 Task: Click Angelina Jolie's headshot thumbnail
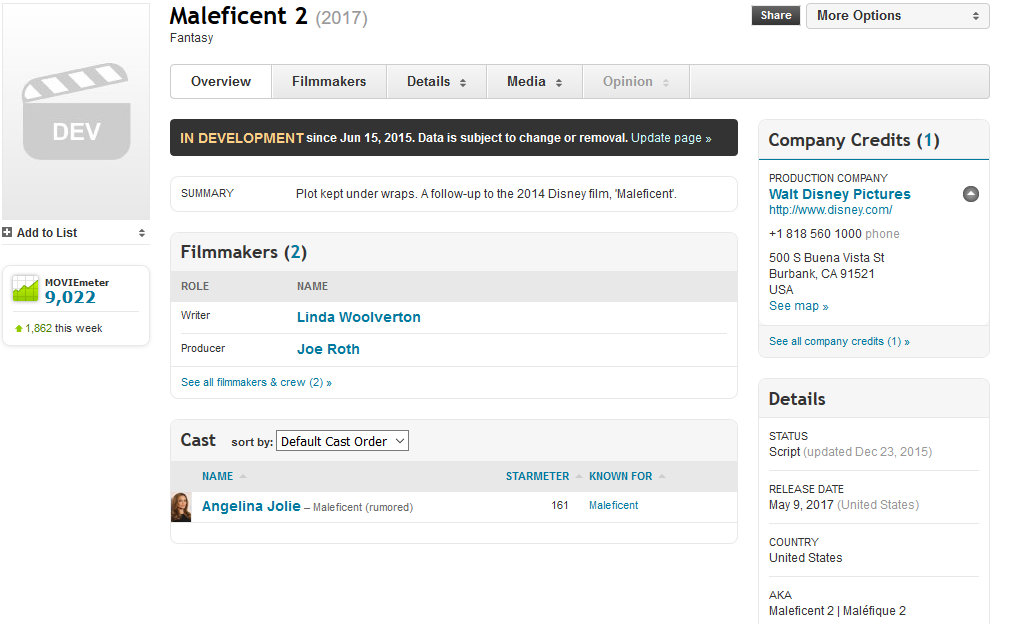(x=181, y=507)
